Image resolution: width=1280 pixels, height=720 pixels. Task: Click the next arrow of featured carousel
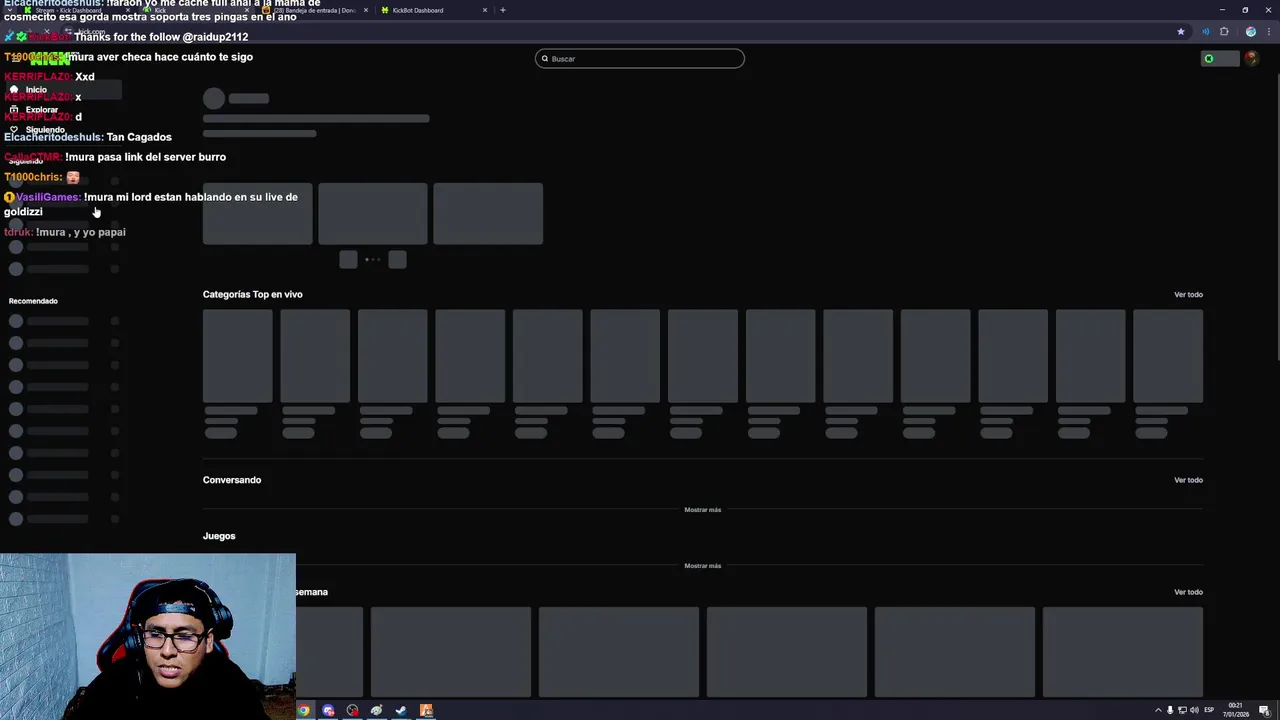397,260
